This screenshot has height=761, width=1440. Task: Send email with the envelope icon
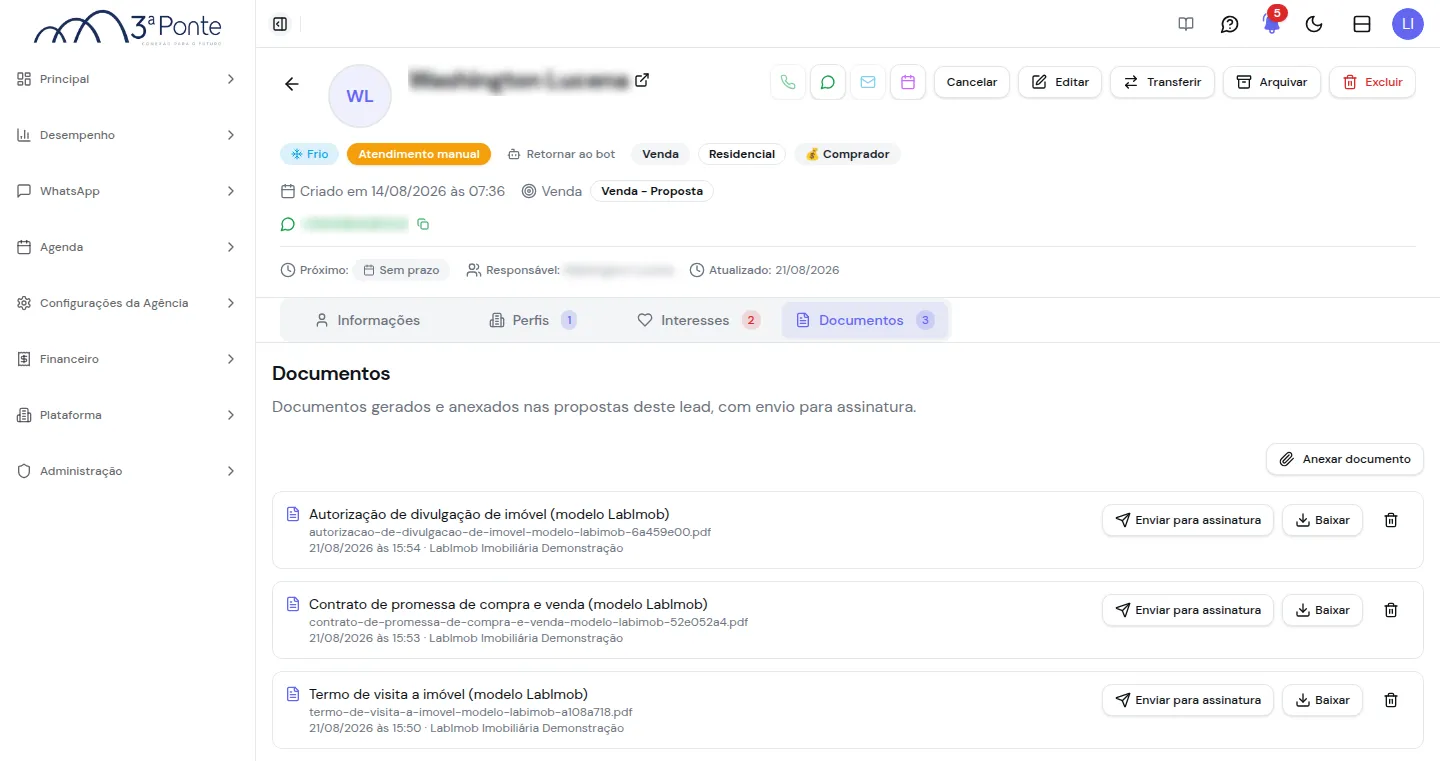pyautogui.click(x=868, y=82)
